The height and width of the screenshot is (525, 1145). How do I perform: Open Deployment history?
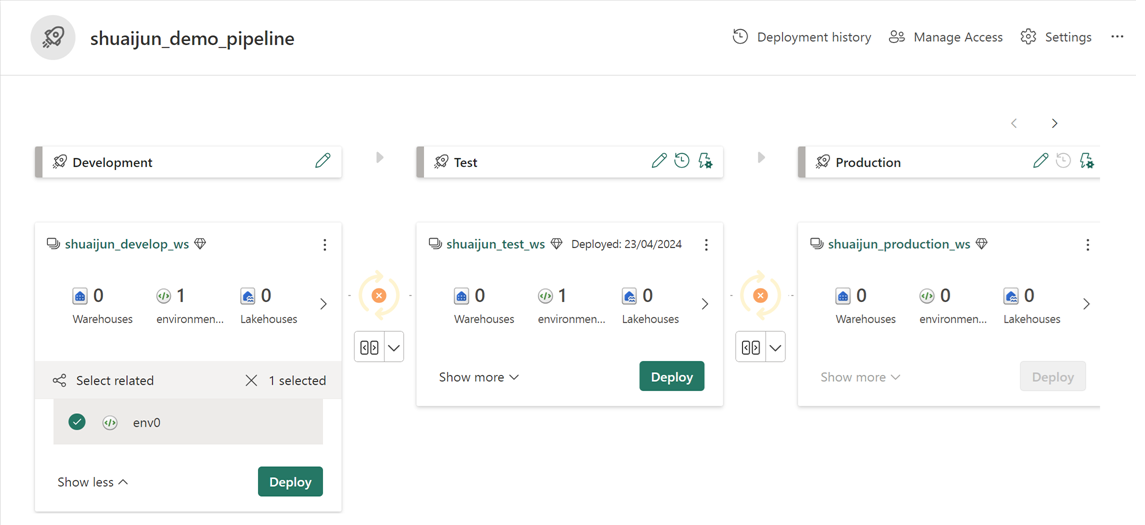[x=802, y=37]
